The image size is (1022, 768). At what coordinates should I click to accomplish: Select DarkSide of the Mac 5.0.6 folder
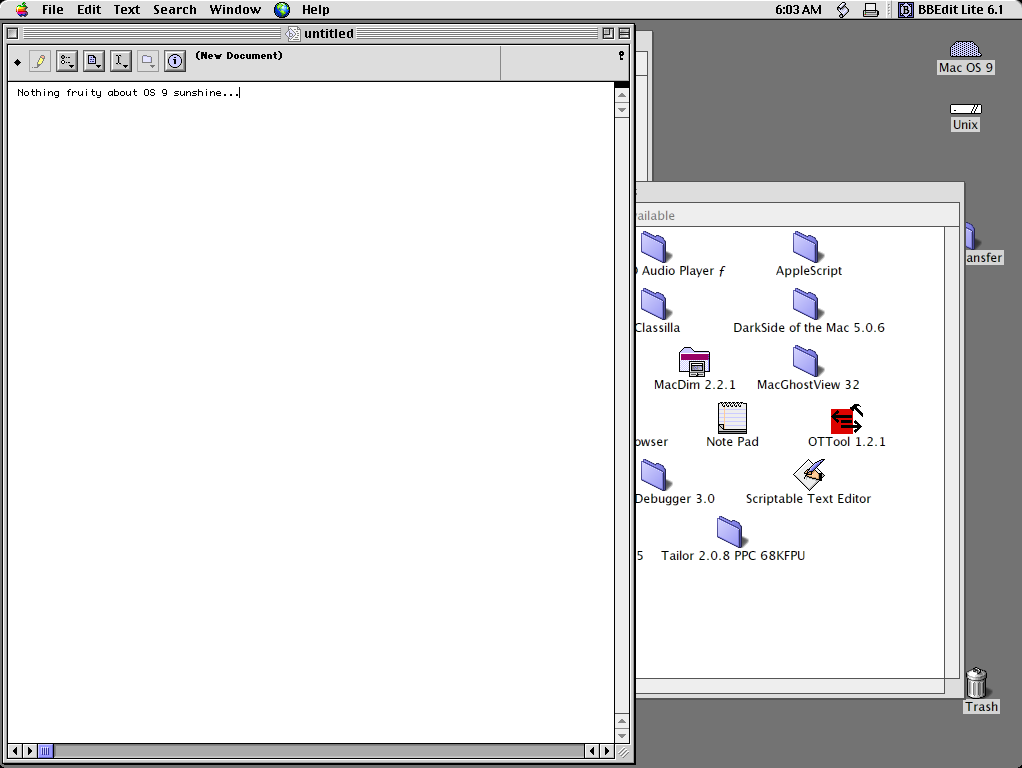806,304
